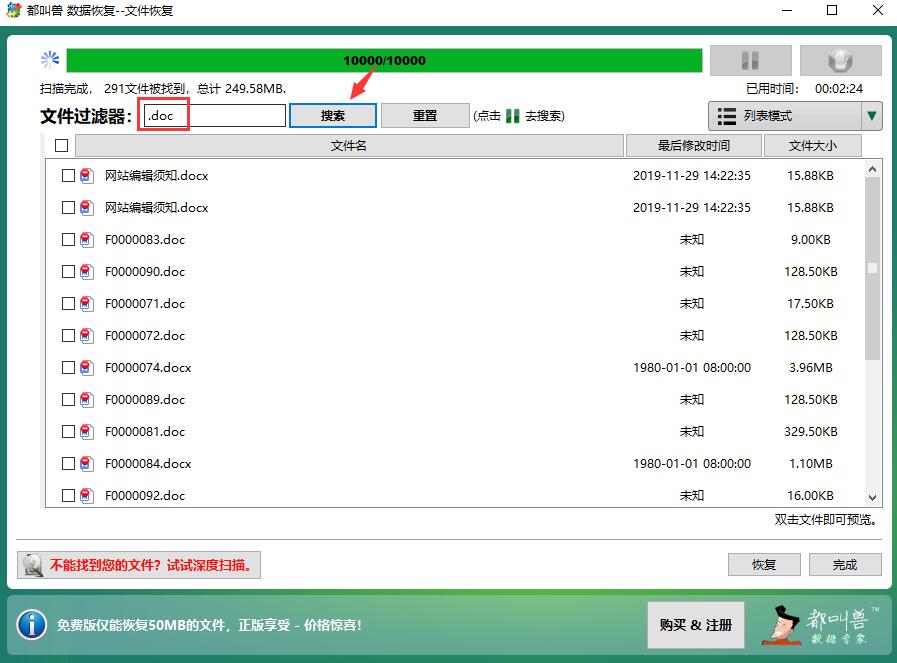Check the F0000074.docx checkbox
897x663 pixels.
(68, 368)
